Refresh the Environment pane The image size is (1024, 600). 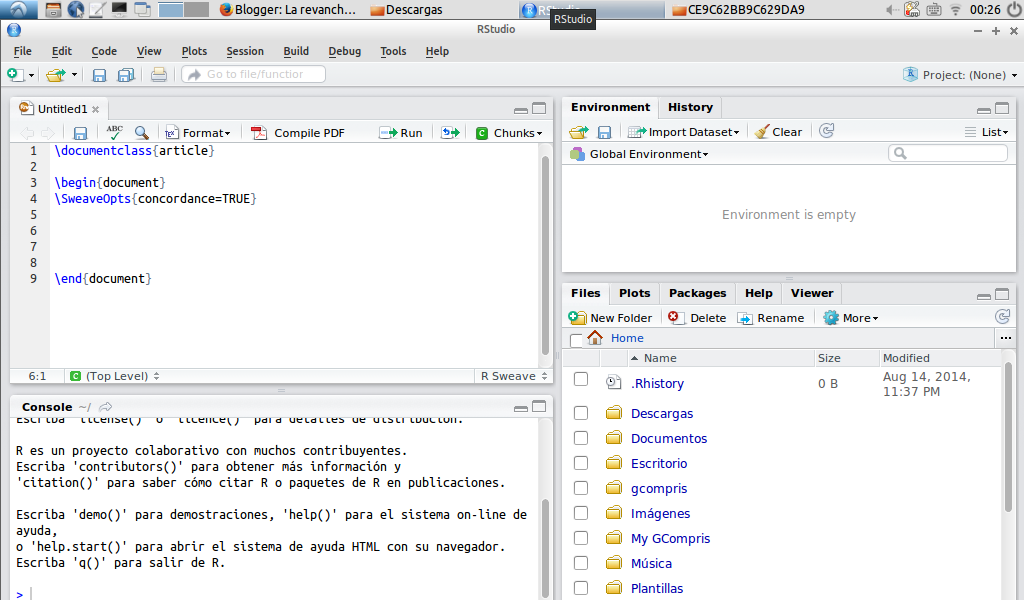pos(826,131)
